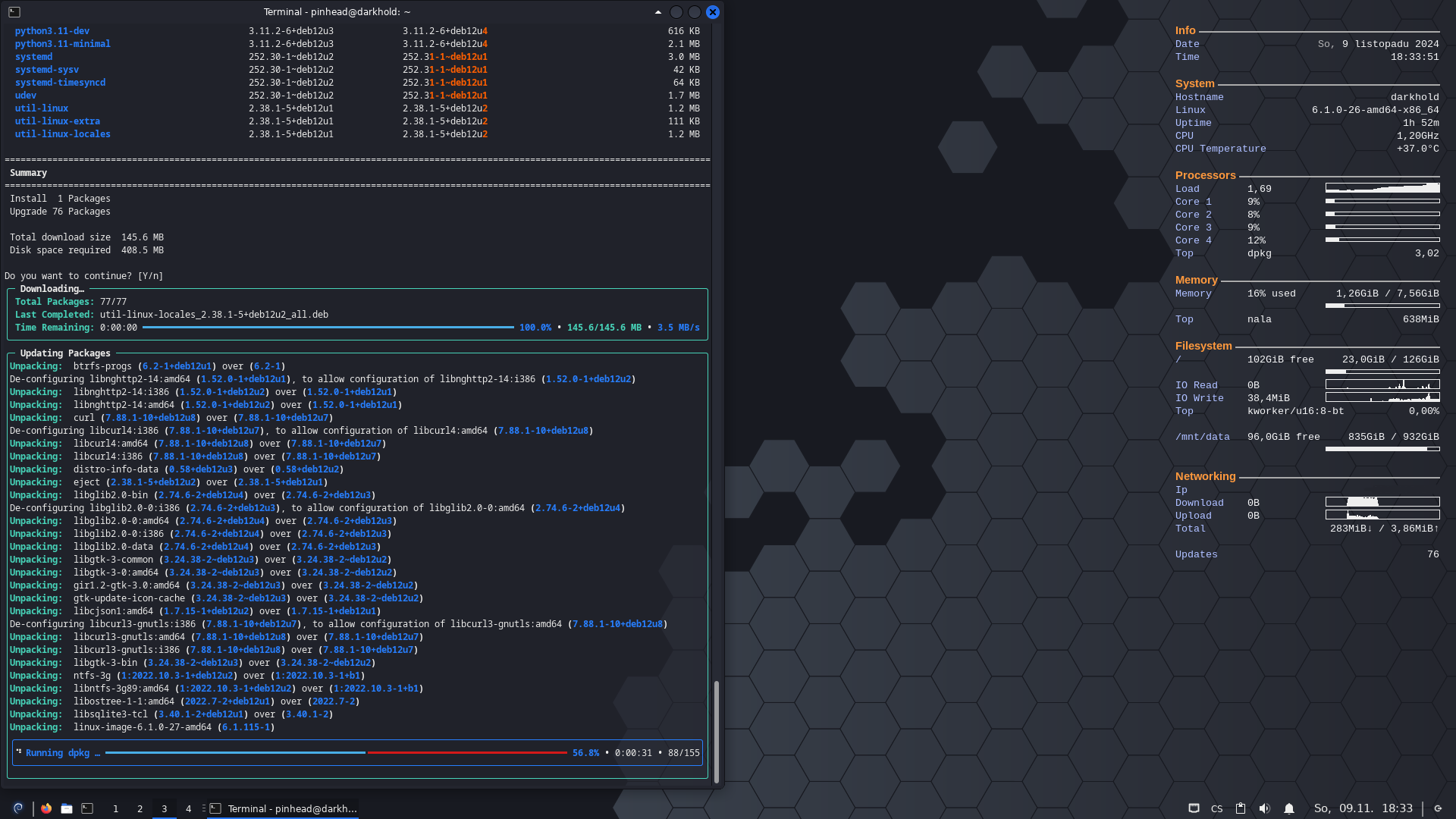
Task: Click the systemd-timesyncd package name
Action: [60, 83]
